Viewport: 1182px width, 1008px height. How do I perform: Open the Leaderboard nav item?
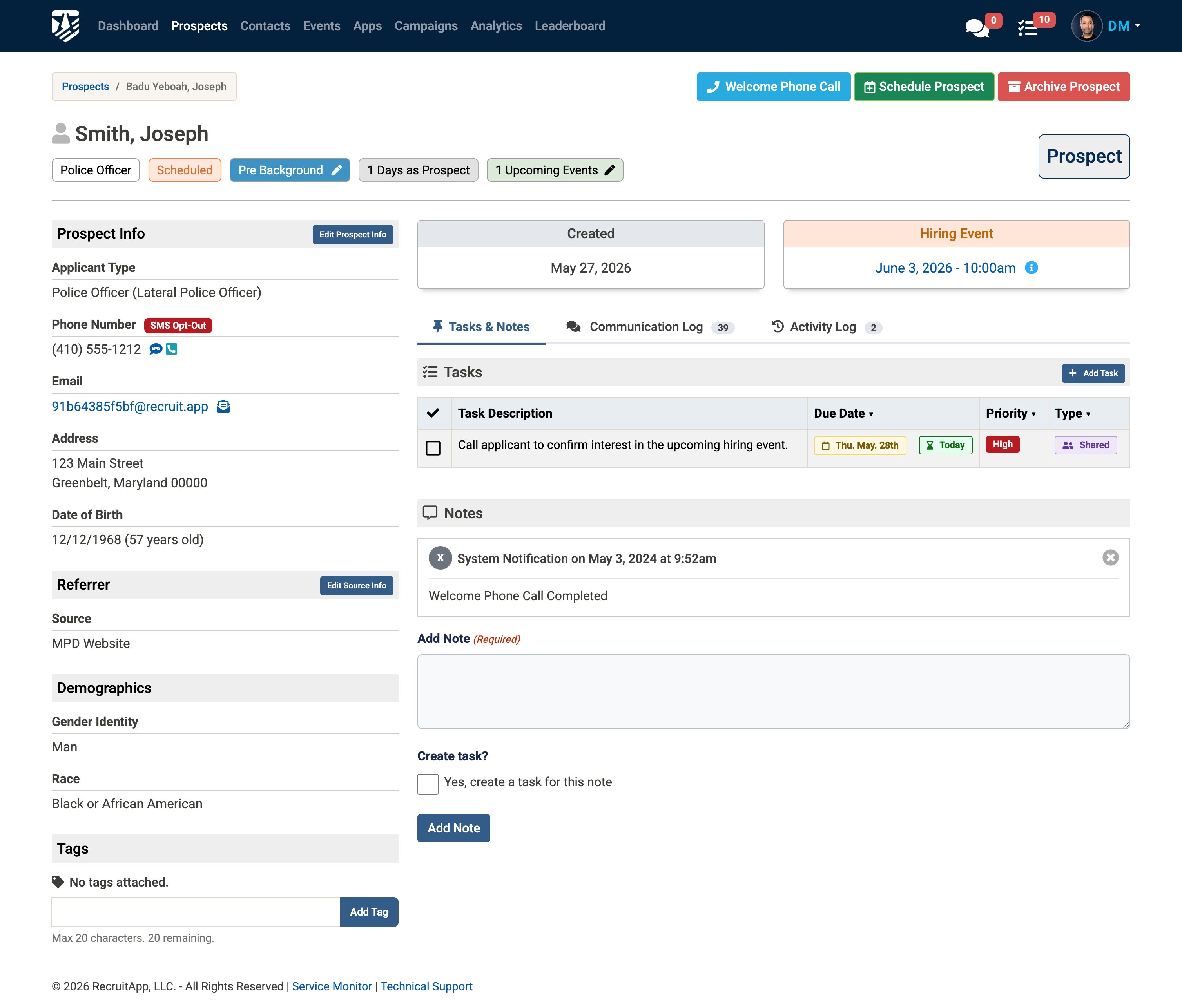[x=571, y=25]
